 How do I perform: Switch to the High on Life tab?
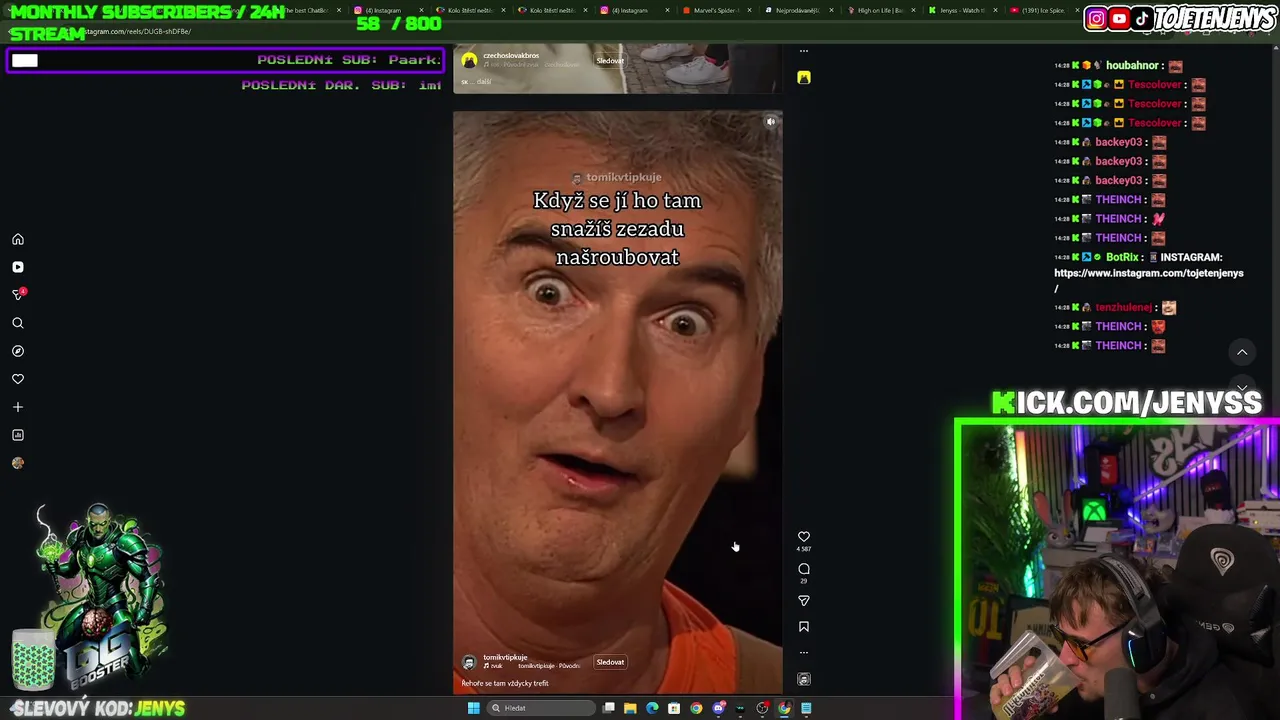(x=880, y=10)
